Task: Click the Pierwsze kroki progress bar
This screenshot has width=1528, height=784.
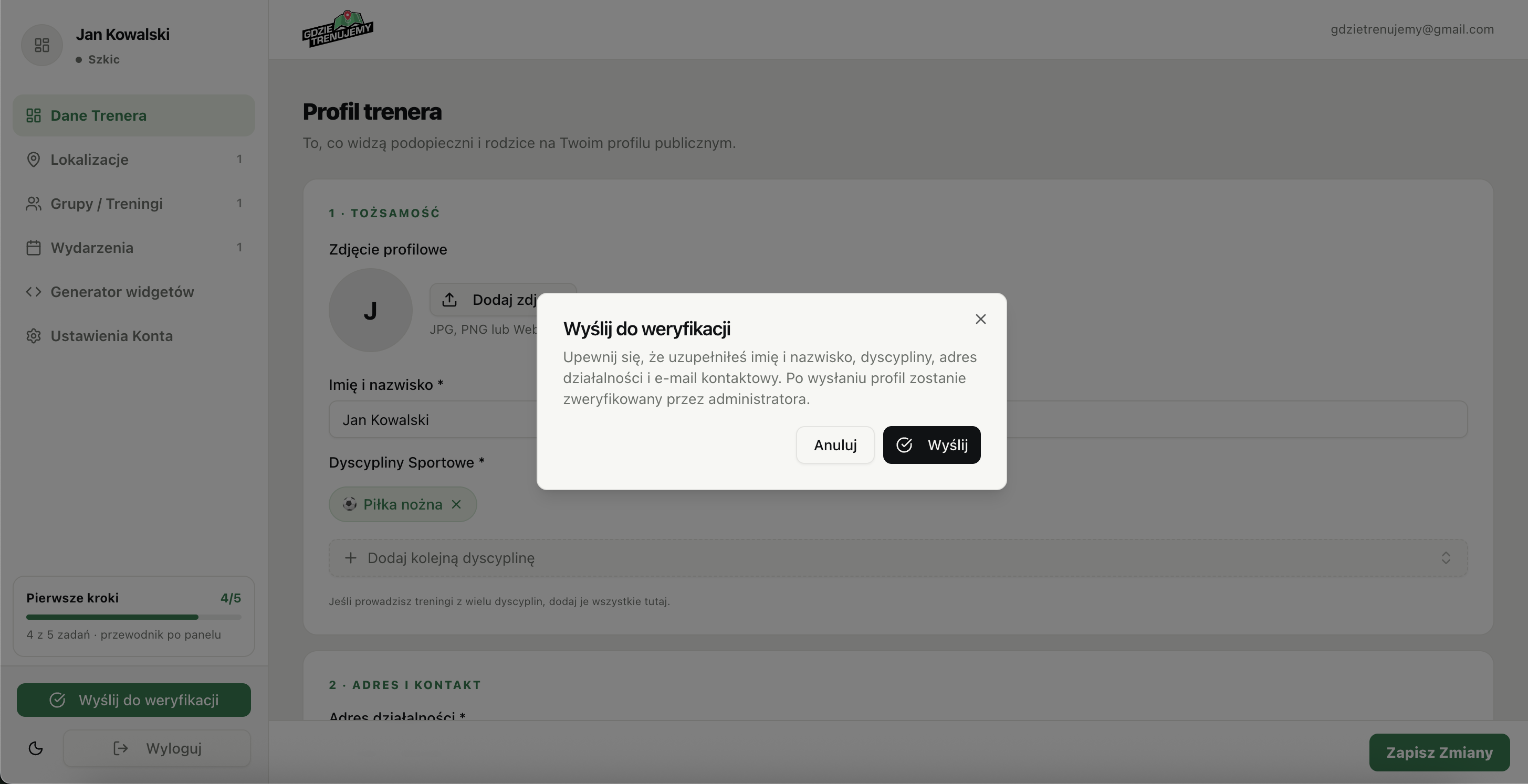Action: coord(134,618)
